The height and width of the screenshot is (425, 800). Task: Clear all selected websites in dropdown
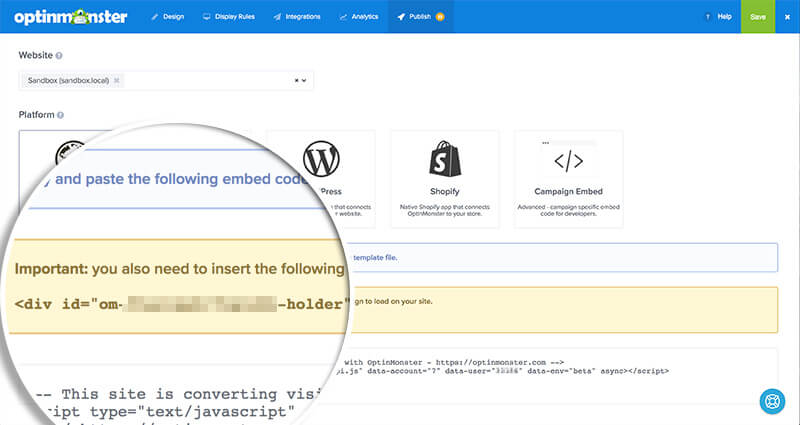(296, 81)
